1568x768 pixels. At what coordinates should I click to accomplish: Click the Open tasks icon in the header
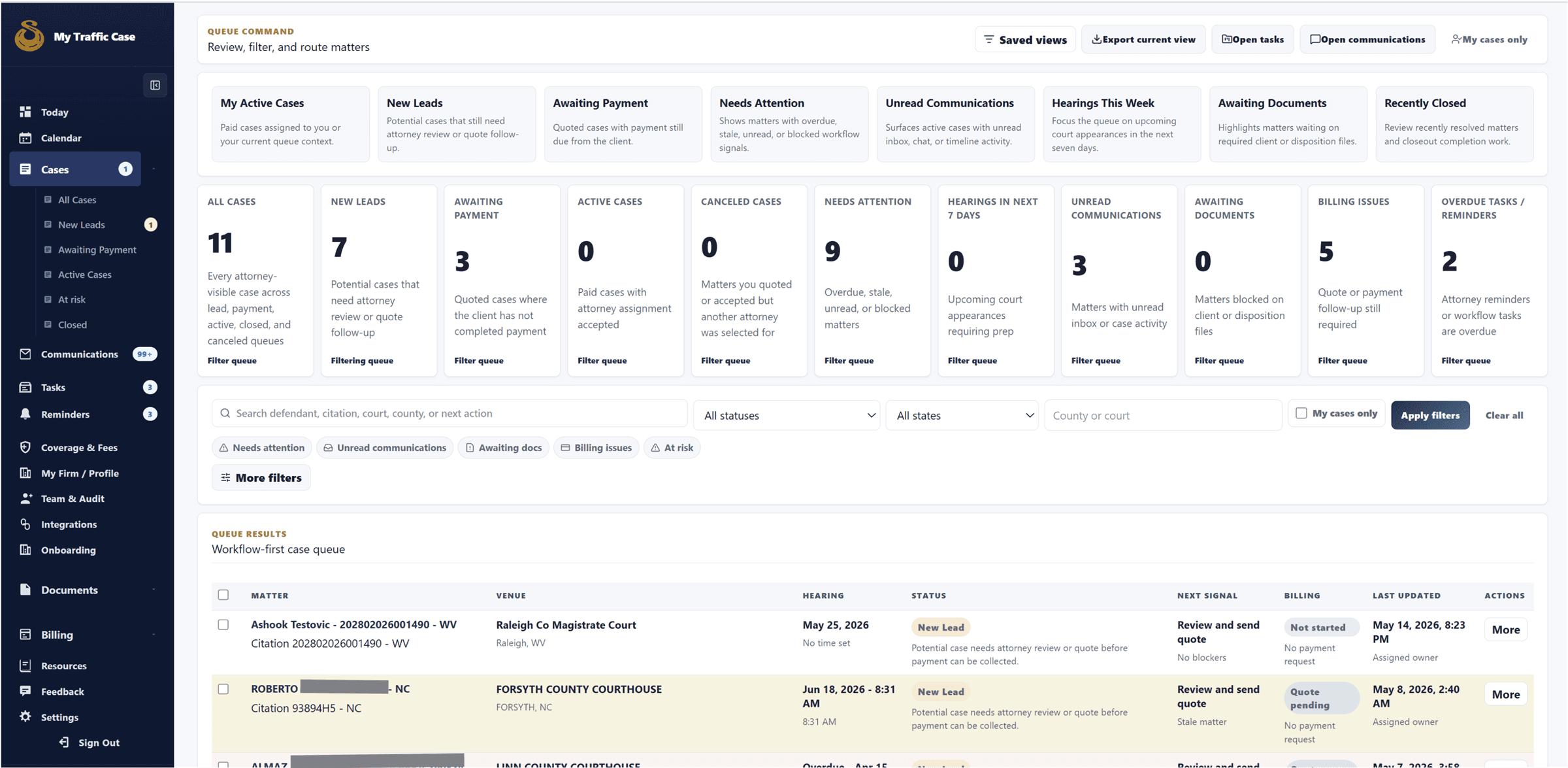[x=1226, y=40]
